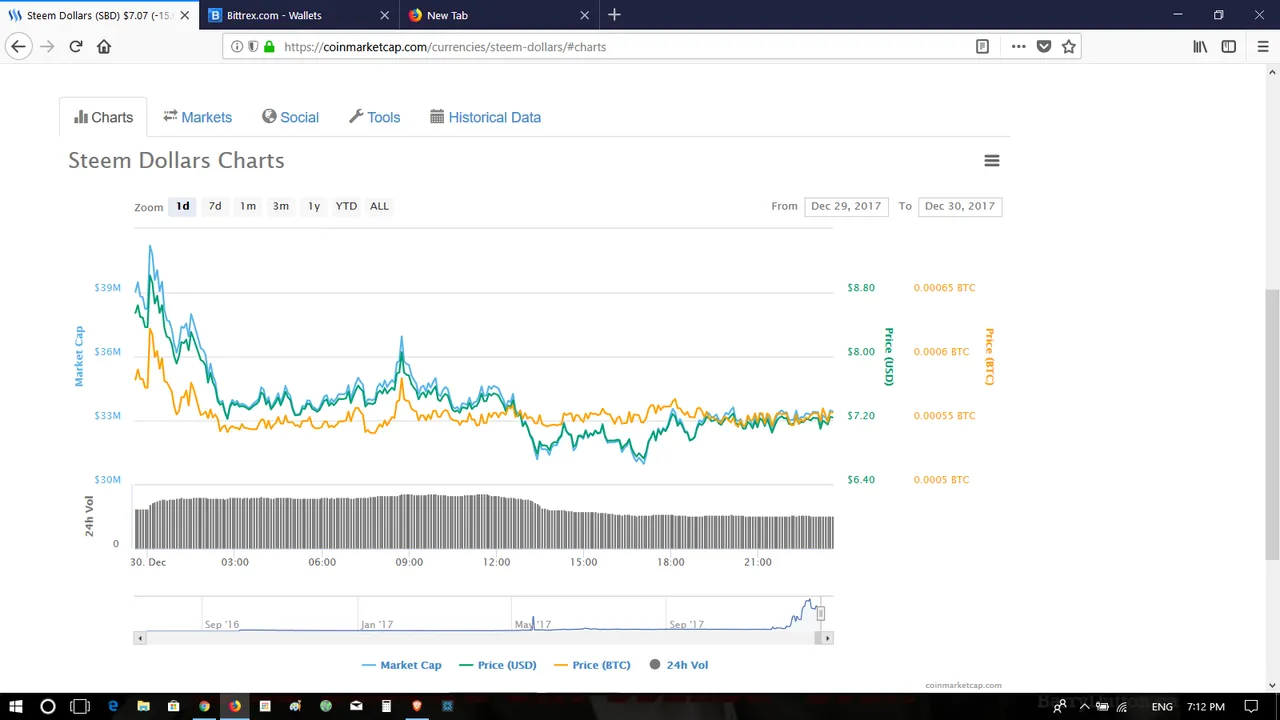Show site information icon in address bar
The height and width of the screenshot is (720, 1280).
tap(237, 46)
